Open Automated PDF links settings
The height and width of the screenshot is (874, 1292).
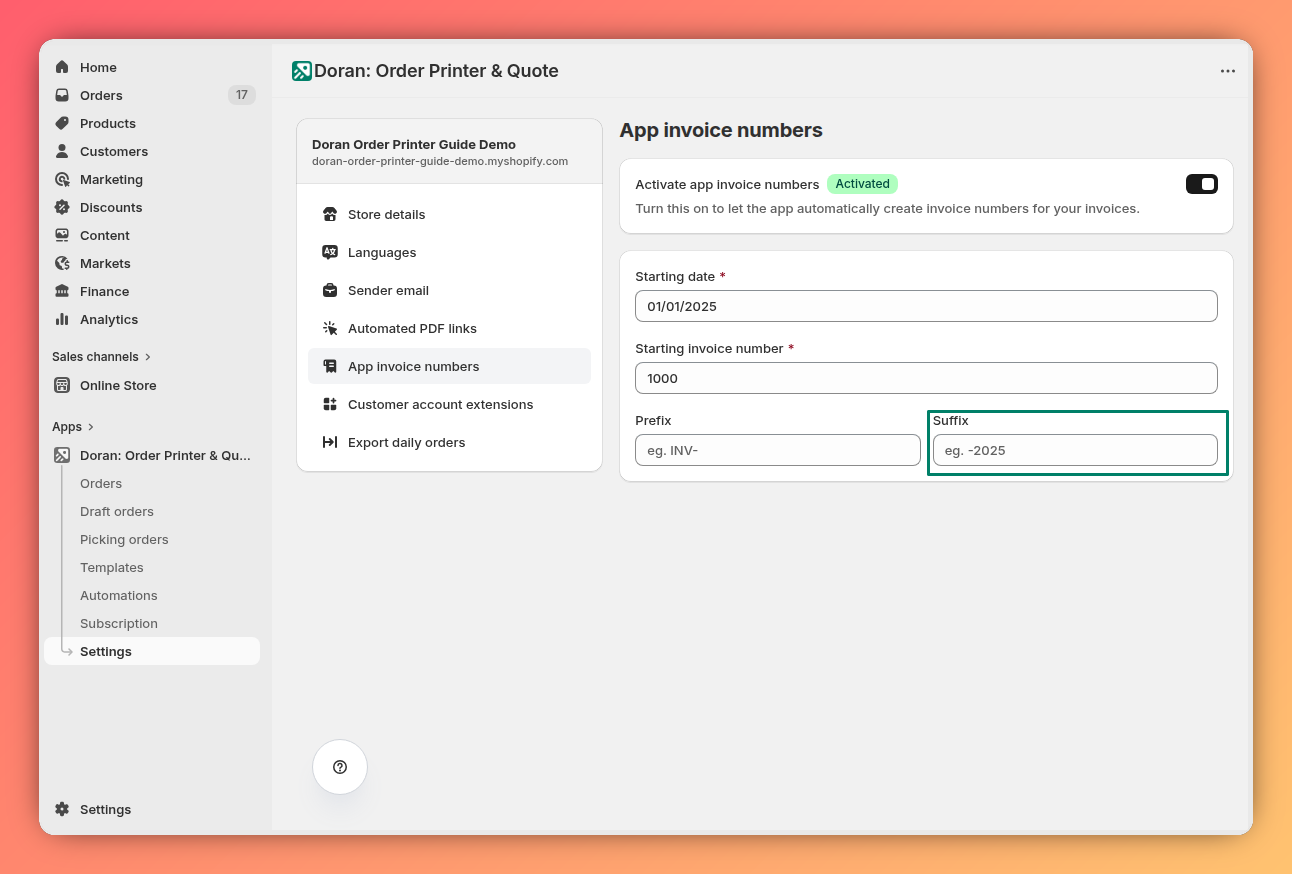pos(449,328)
